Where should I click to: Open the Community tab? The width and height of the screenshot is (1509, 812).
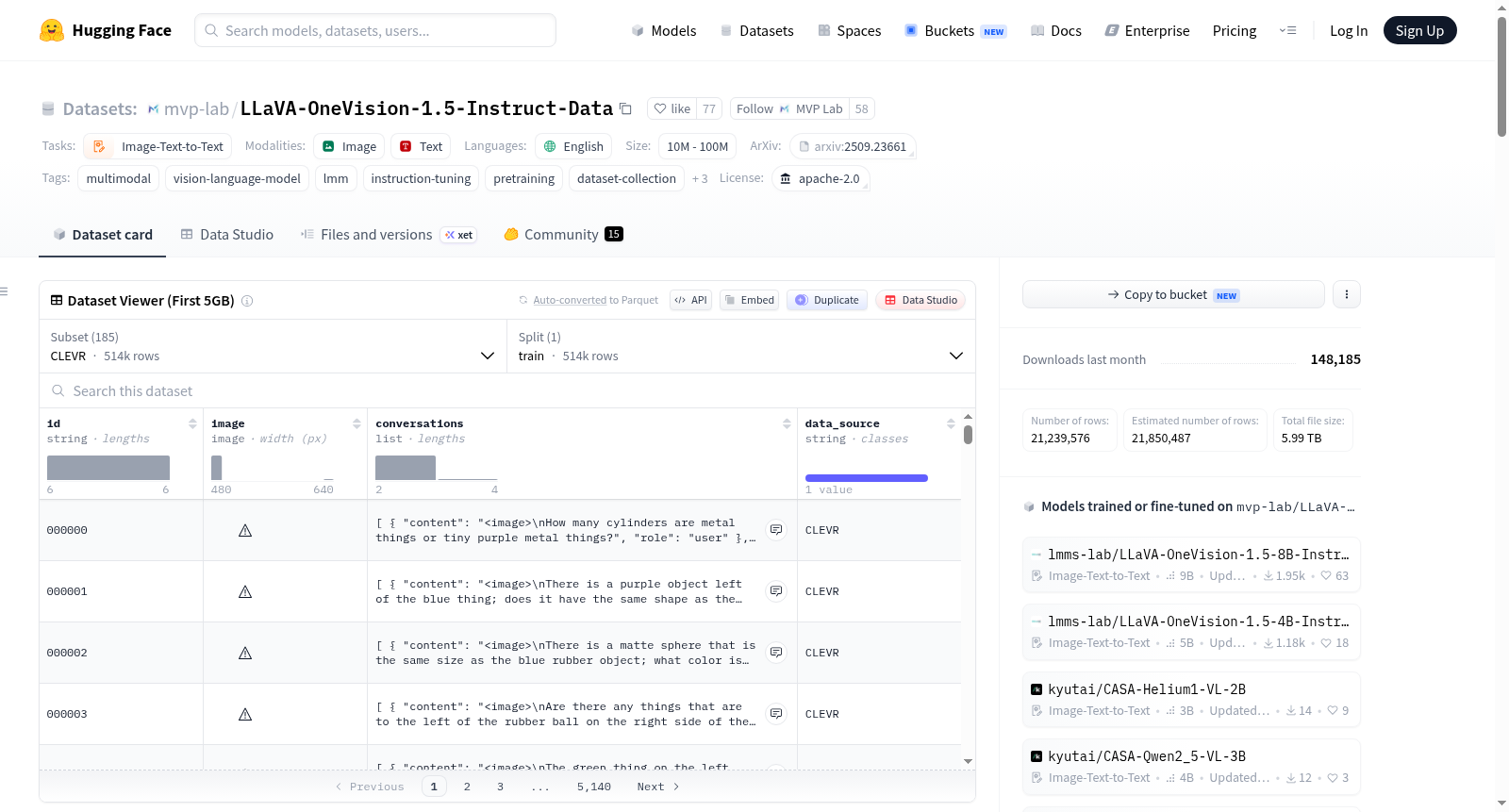click(x=563, y=235)
